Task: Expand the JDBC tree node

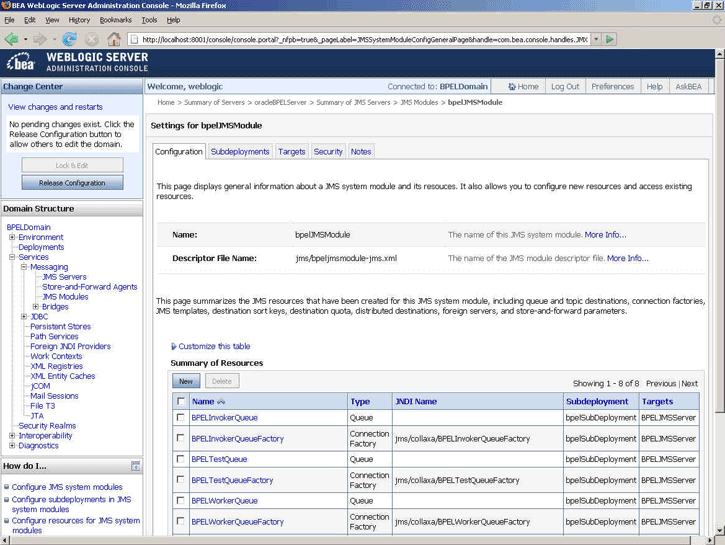Action: pyautogui.click(x=24, y=317)
